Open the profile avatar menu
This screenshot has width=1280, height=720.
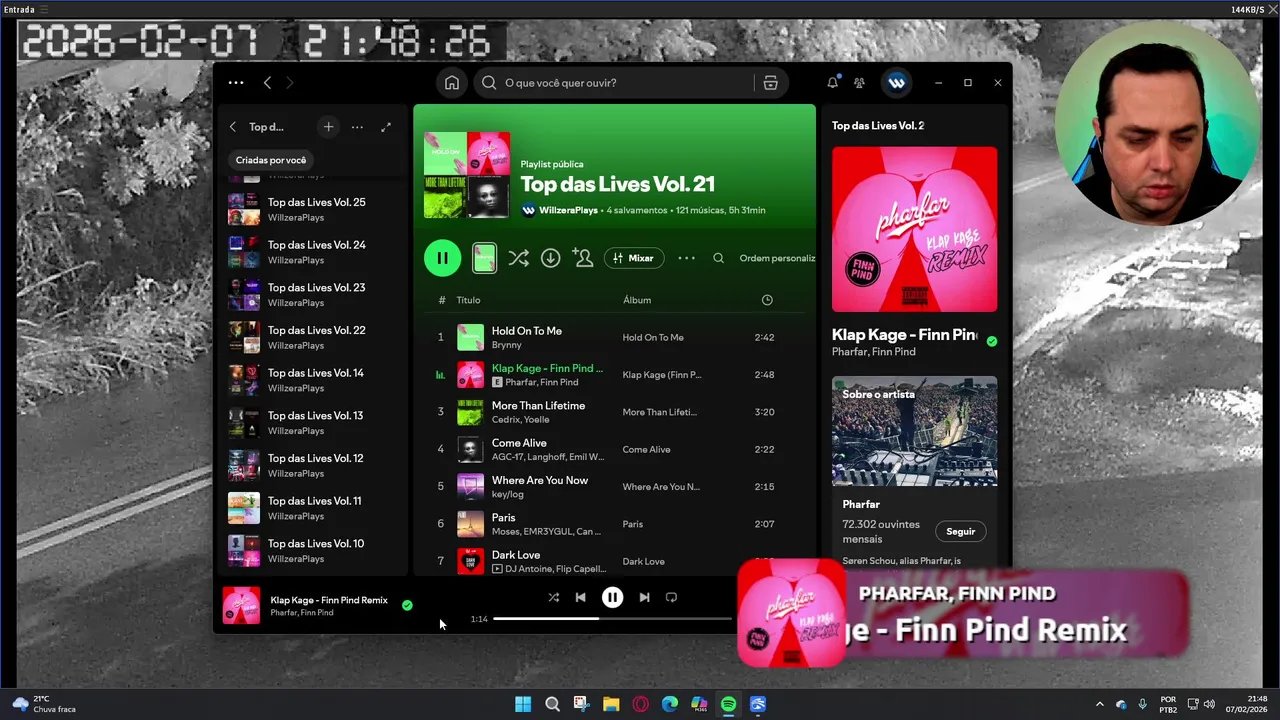(x=896, y=83)
